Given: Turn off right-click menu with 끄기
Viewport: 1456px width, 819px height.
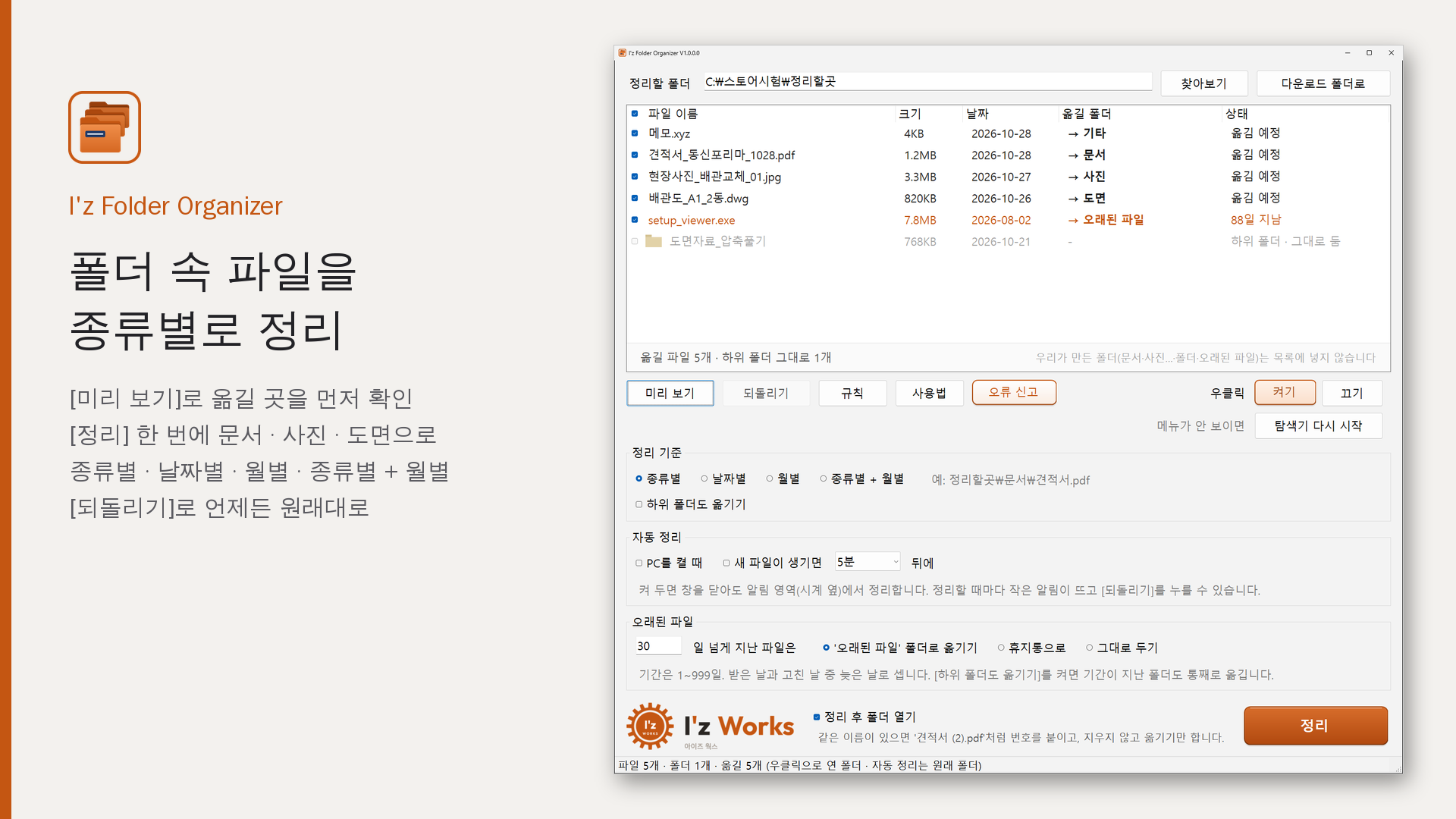Looking at the screenshot, I should point(1352,393).
